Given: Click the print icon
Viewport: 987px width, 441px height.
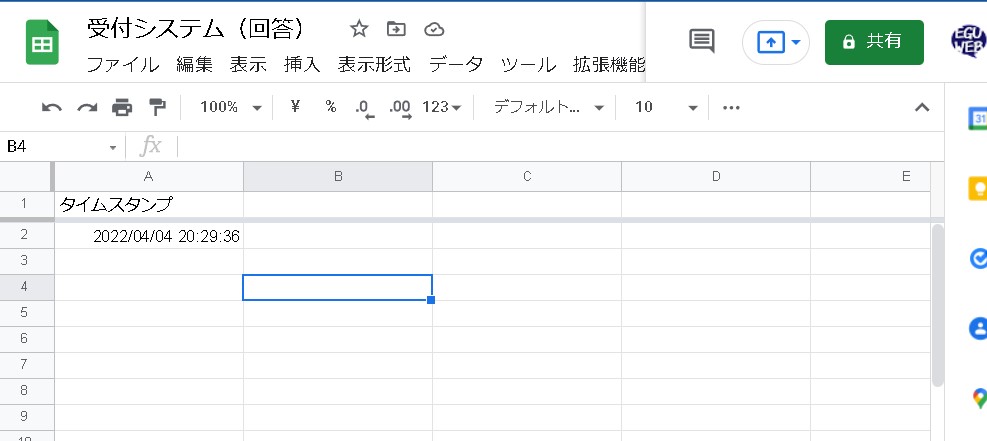Looking at the screenshot, I should coord(122,107).
